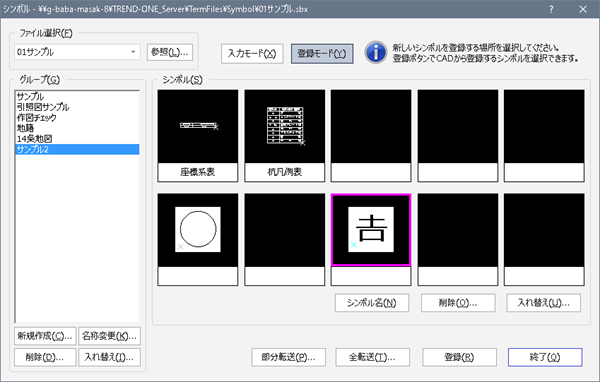The width and height of the screenshot is (600, 382).
Task: Click the 参照(L)... browse button
Action: [x=170, y=52]
